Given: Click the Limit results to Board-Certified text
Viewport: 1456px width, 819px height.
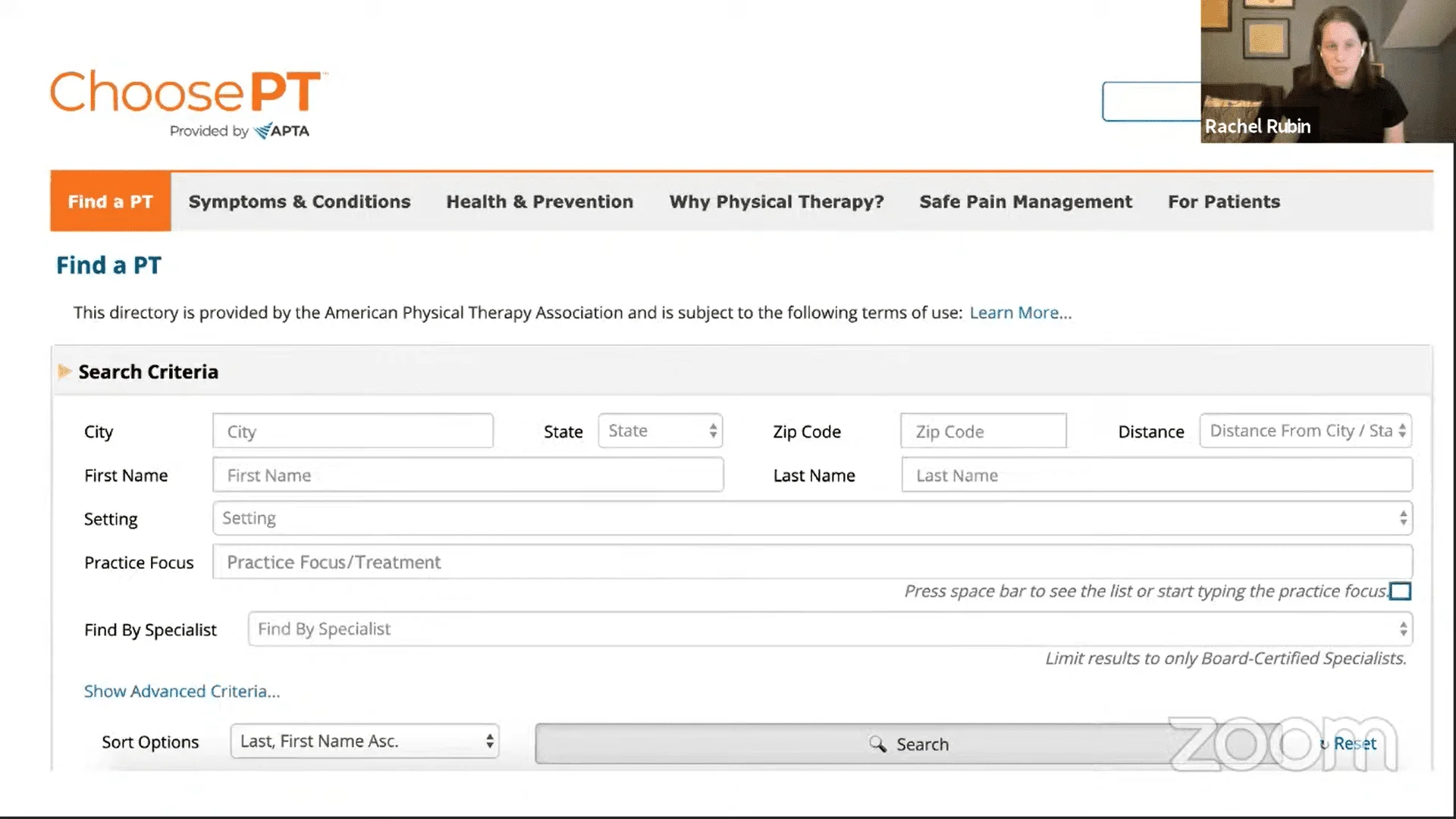Looking at the screenshot, I should tap(1225, 658).
